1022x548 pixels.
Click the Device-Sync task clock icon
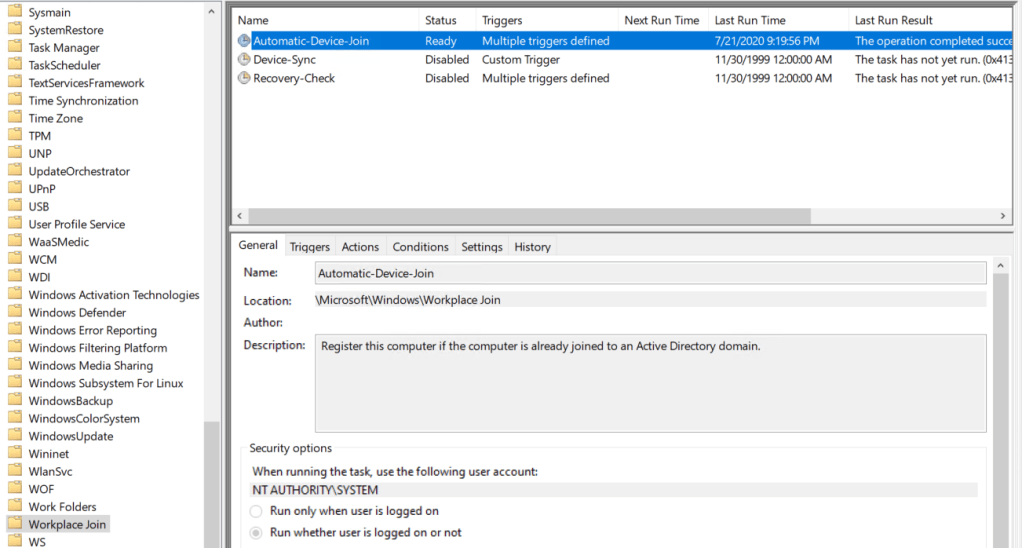tap(244, 60)
